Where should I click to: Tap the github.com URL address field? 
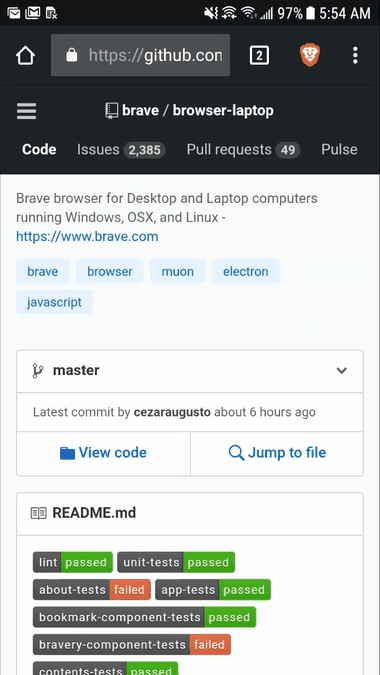[x=140, y=55]
